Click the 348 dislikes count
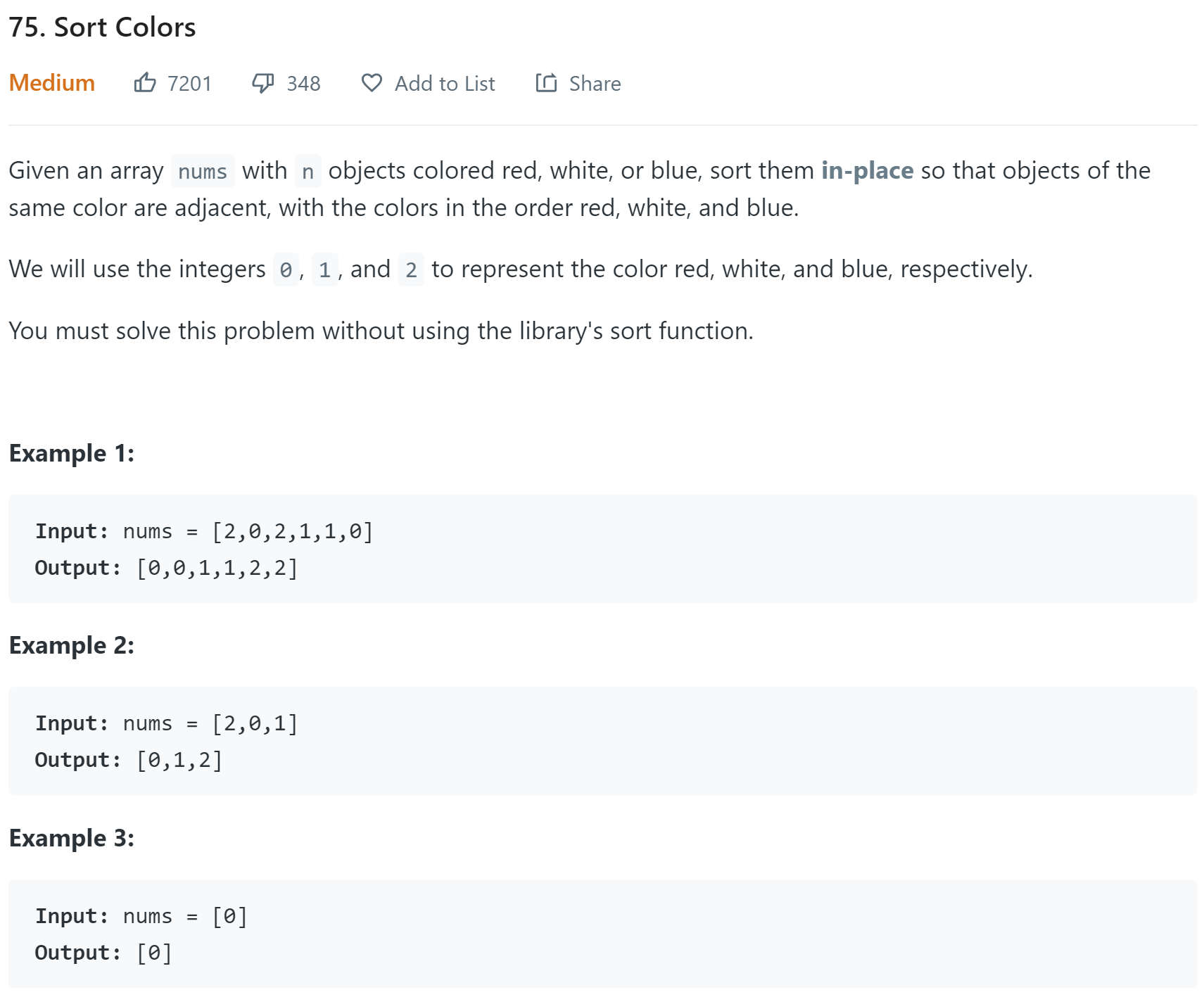This screenshot has height=997, width=1204. 303,84
